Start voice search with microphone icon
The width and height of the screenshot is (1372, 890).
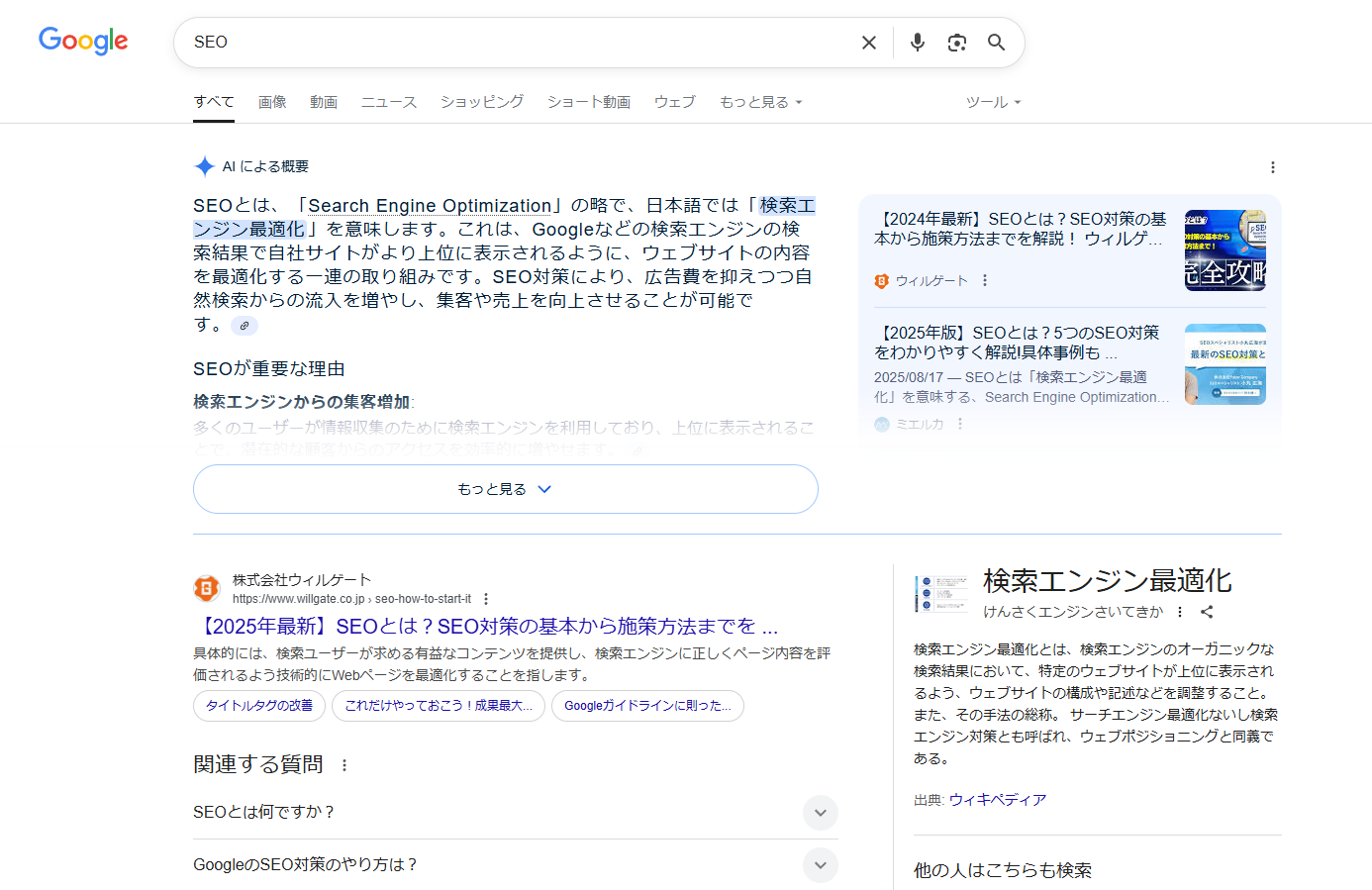918,43
